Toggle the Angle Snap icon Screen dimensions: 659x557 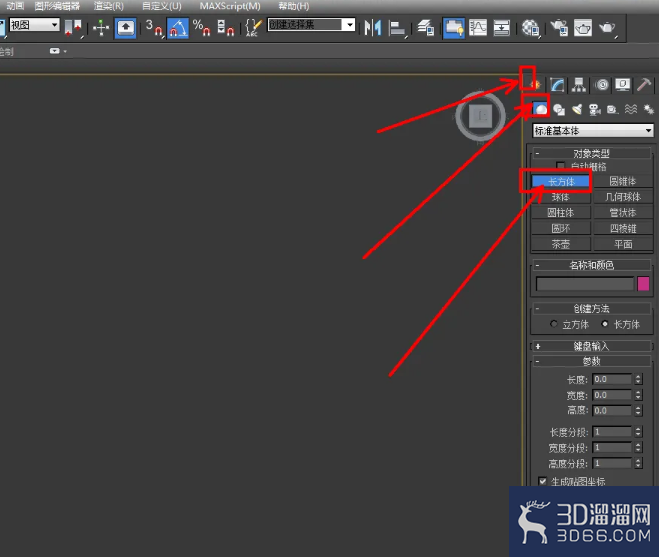pyautogui.click(x=178, y=28)
